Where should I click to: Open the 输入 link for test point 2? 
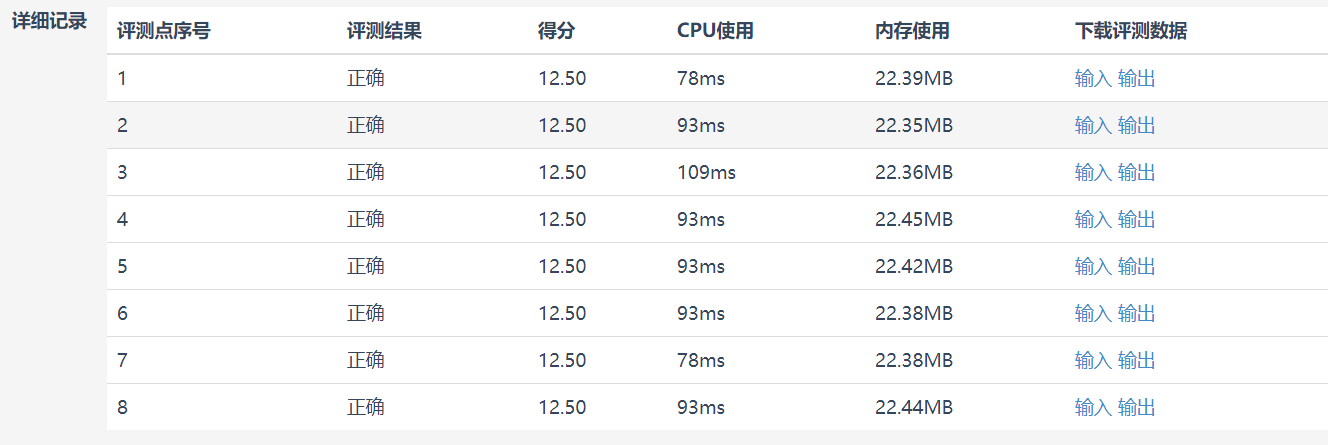click(1093, 125)
